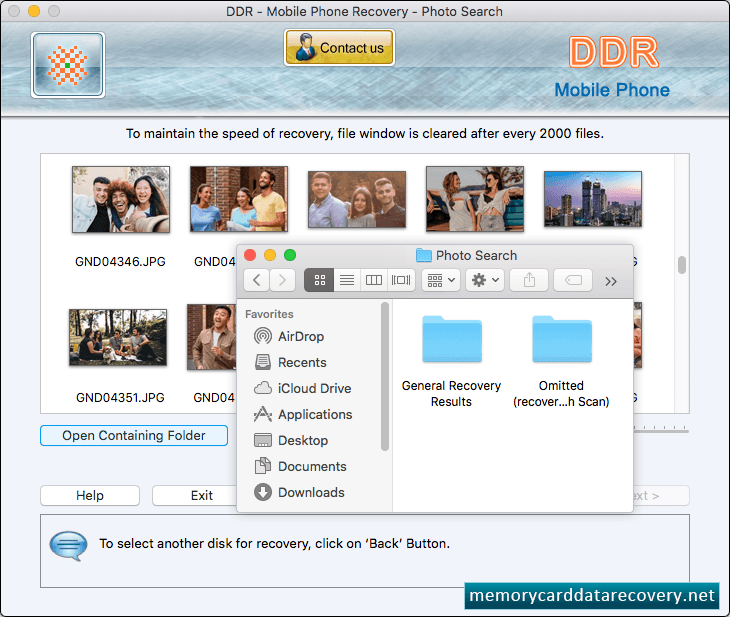The image size is (730, 617).
Task: Open thumbnail GND04346.JPG photo
Action: 121,199
